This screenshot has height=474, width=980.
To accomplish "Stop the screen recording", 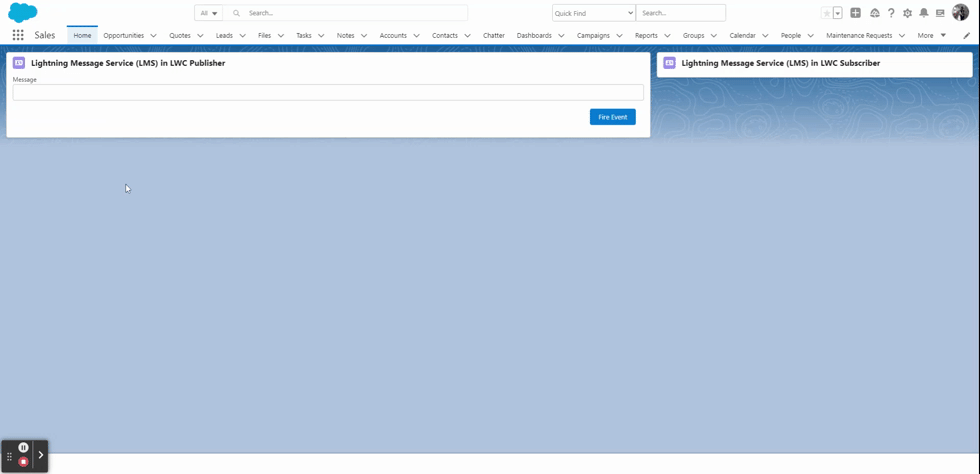I will tap(23, 461).
